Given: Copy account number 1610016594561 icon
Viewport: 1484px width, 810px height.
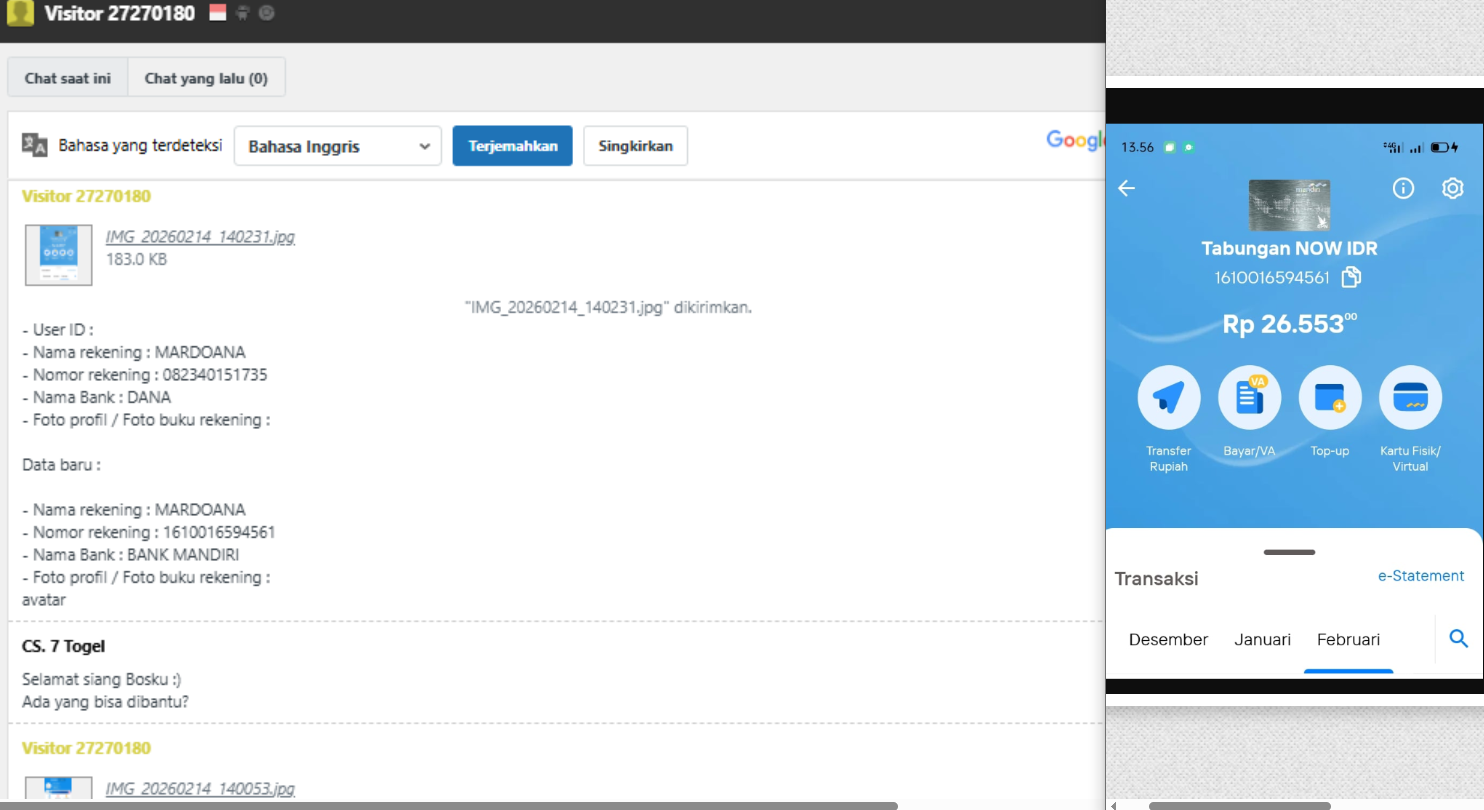Looking at the screenshot, I should pyautogui.click(x=1351, y=277).
